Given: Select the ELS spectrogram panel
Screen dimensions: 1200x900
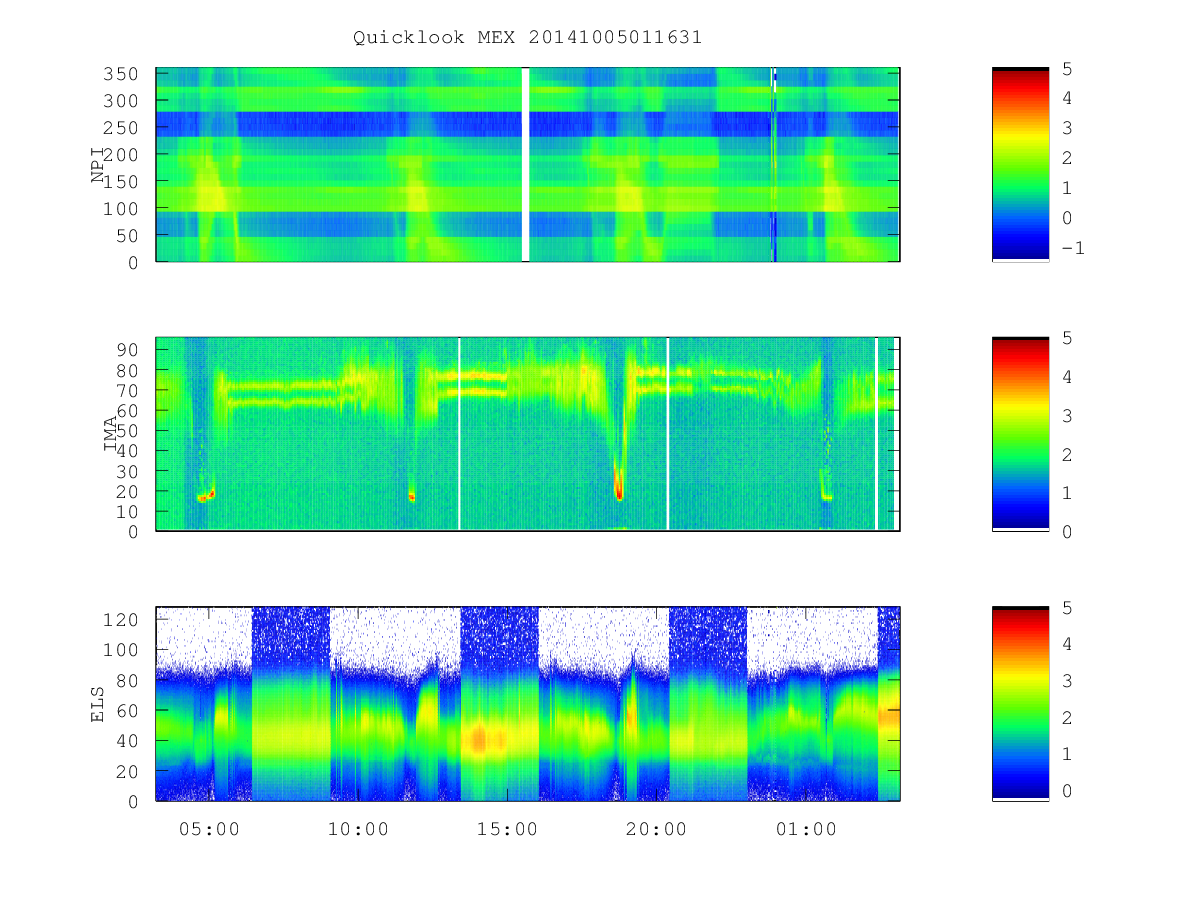Looking at the screenshot, I should point(528,703).
